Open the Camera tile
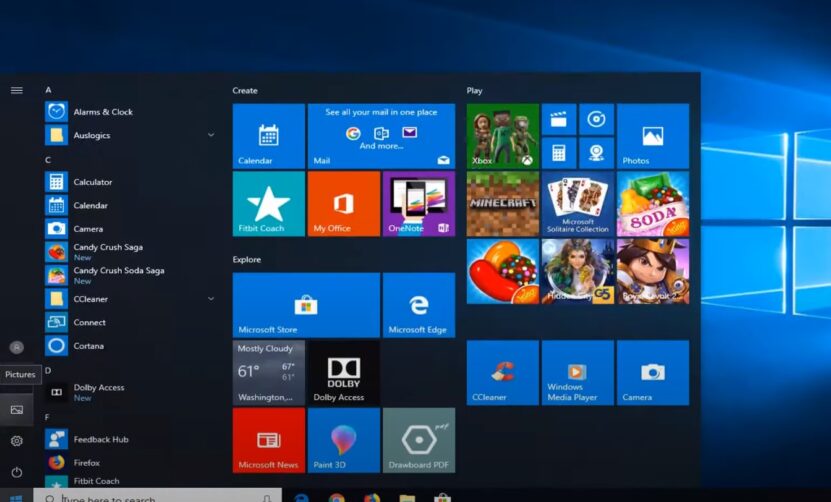Viewport: 831px width, 502px height. coord(653,373)
